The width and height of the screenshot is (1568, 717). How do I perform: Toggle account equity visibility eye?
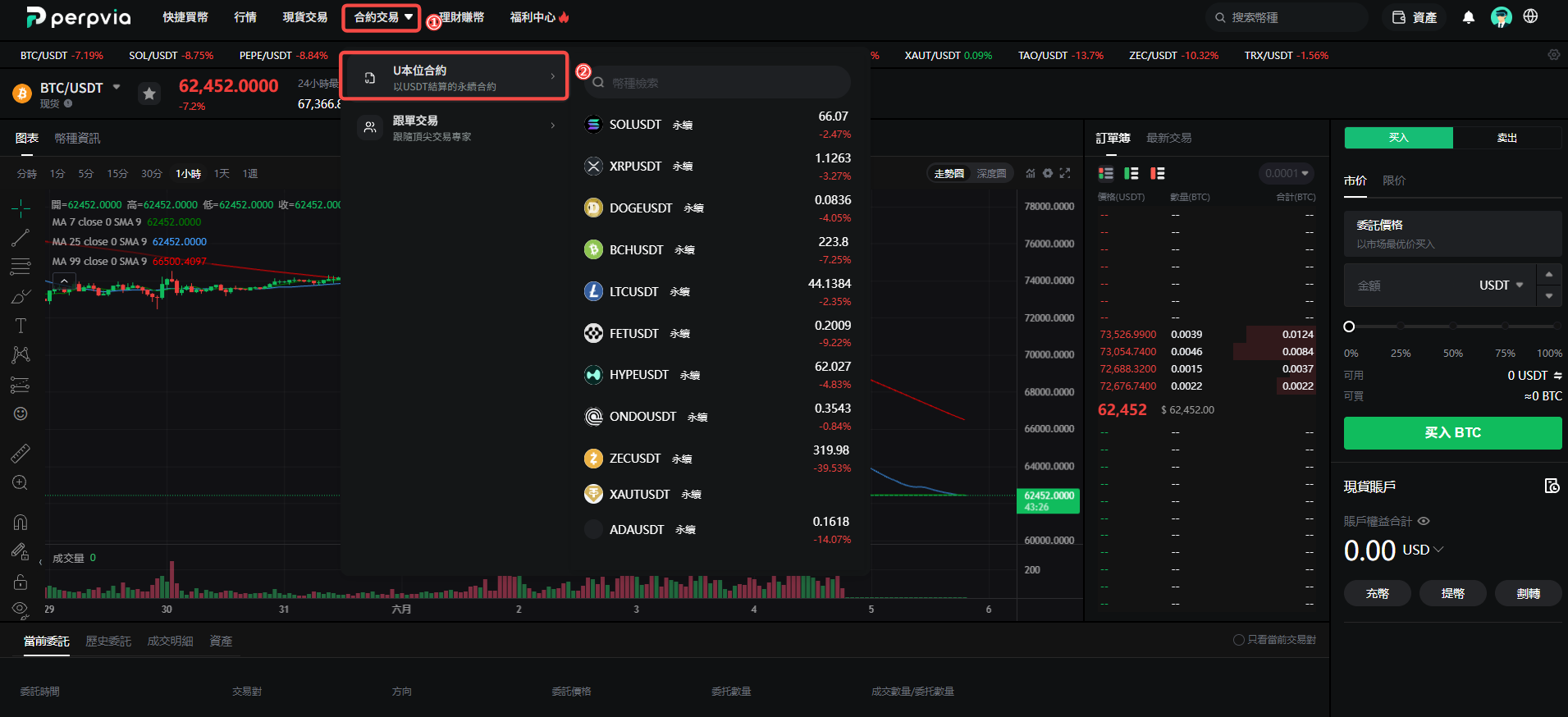[1424, 521]
